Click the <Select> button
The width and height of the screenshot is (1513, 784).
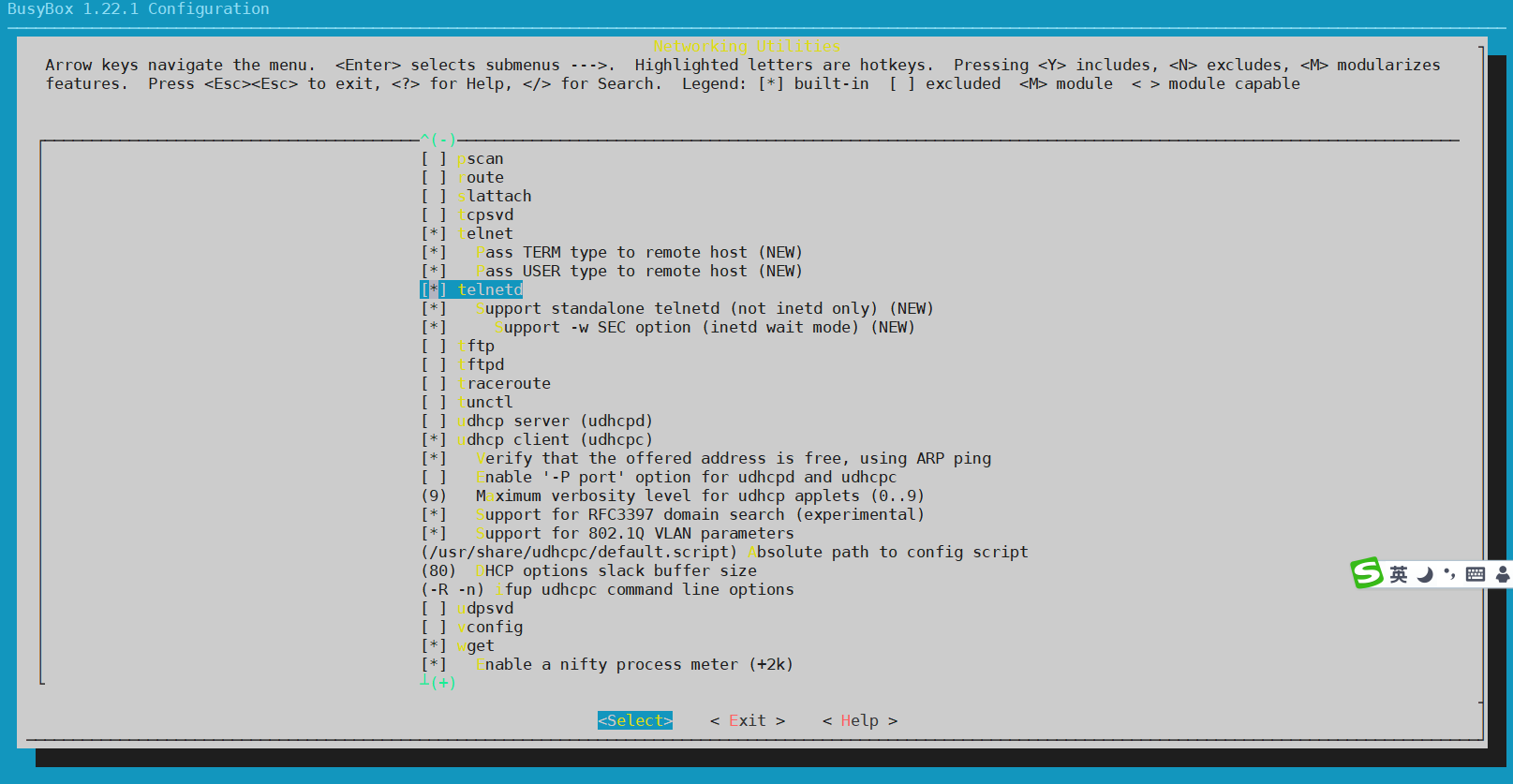point(635,720)
